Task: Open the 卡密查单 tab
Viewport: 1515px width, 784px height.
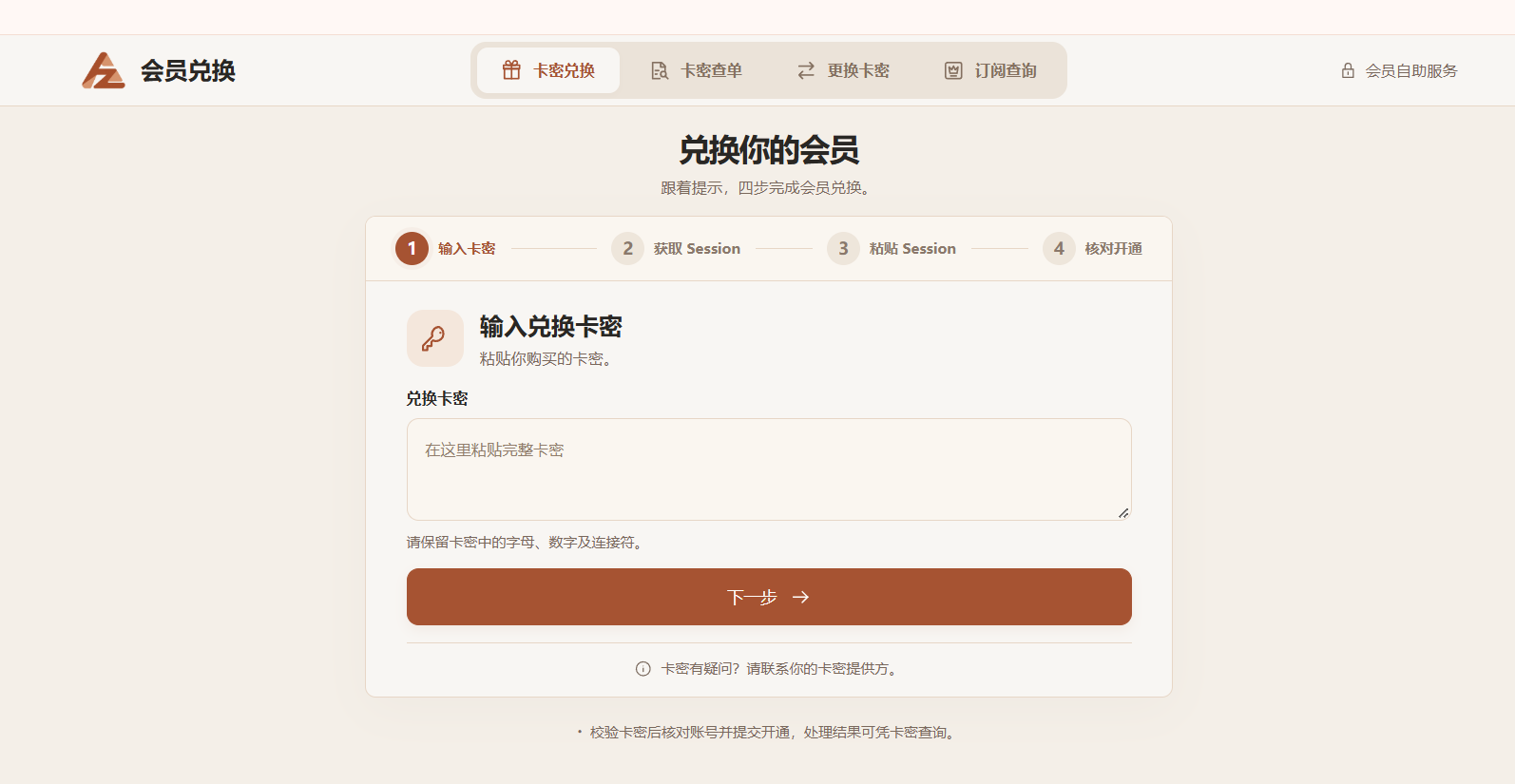Action: [697, 70]
